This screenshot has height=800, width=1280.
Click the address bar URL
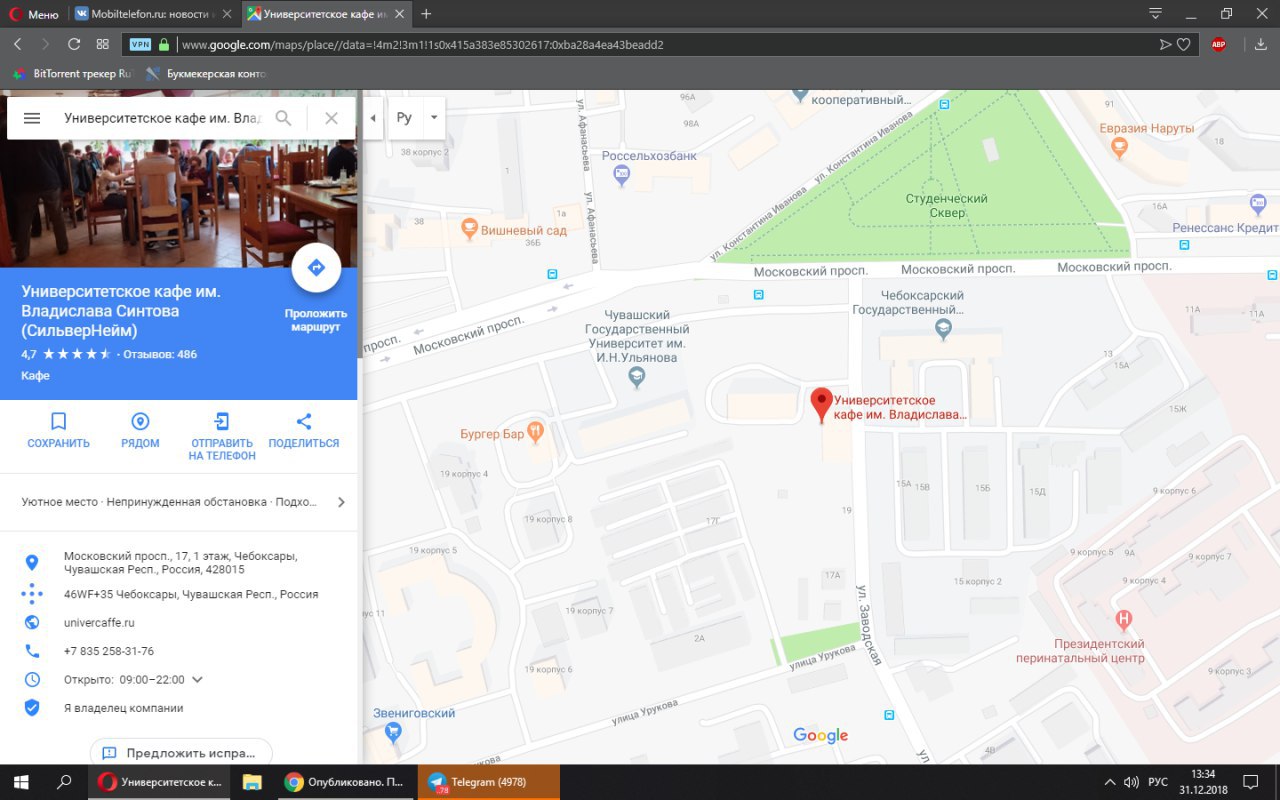point(422,44)
